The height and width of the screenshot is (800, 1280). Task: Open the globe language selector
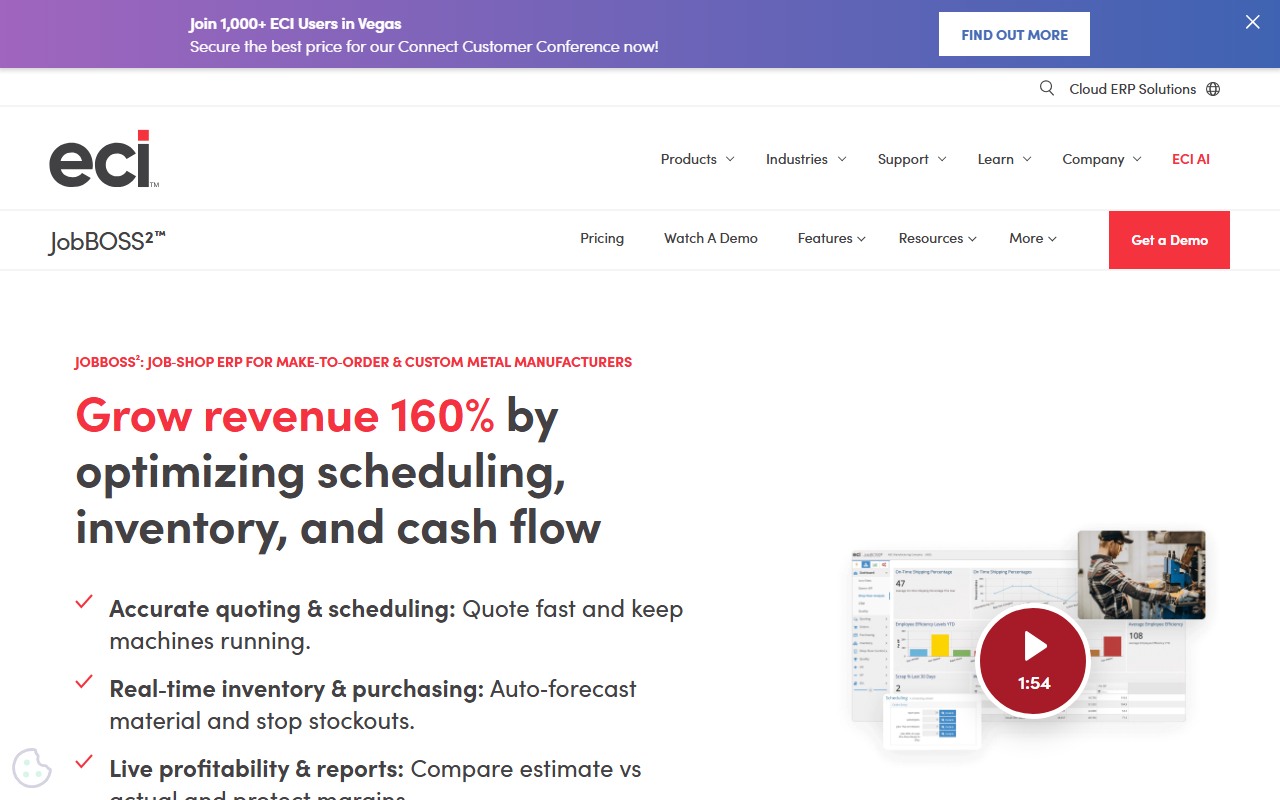[1213, 89]
